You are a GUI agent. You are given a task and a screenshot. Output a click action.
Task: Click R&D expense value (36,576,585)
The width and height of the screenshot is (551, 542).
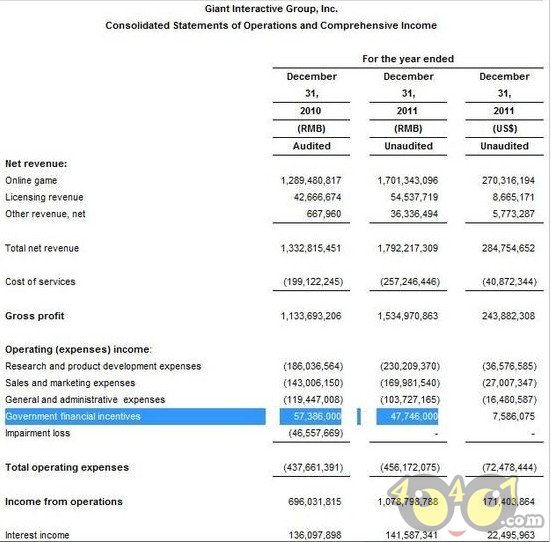coord(510,366)
